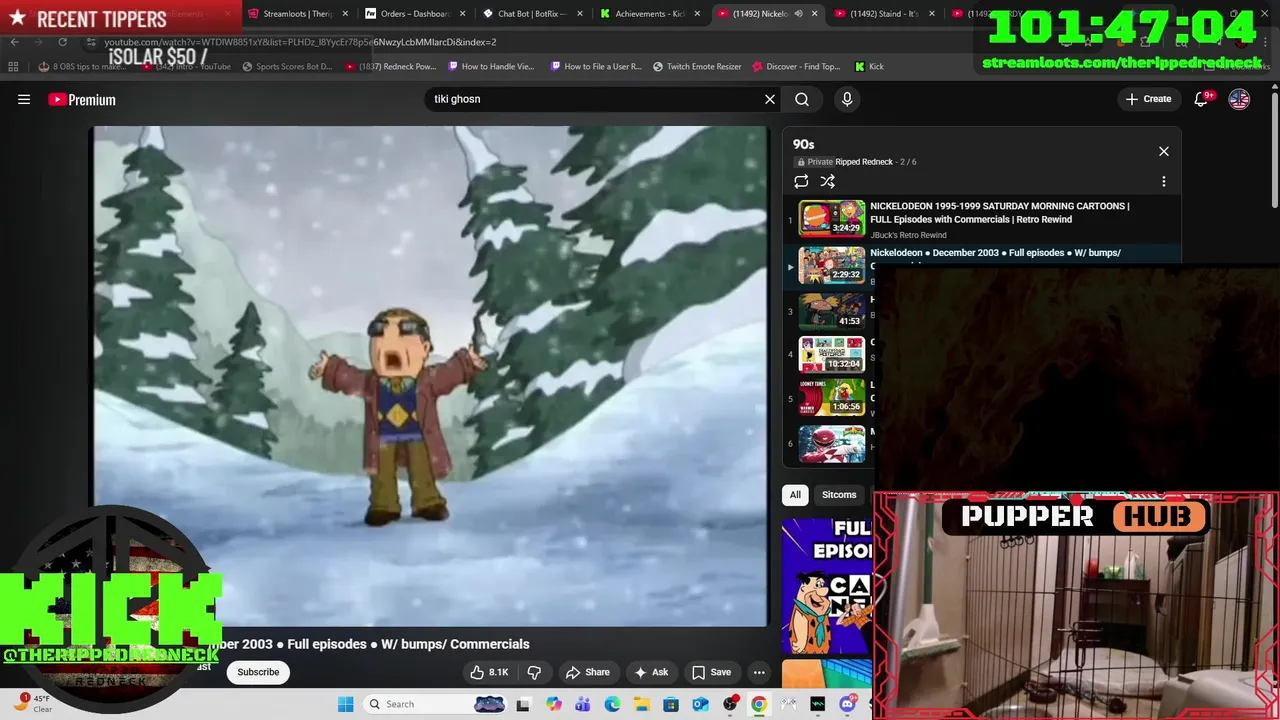Screen dimensions: 1280x720
Task: Start voice search with microphone icon
Action: pyautogui.click(x=847, y=99)
